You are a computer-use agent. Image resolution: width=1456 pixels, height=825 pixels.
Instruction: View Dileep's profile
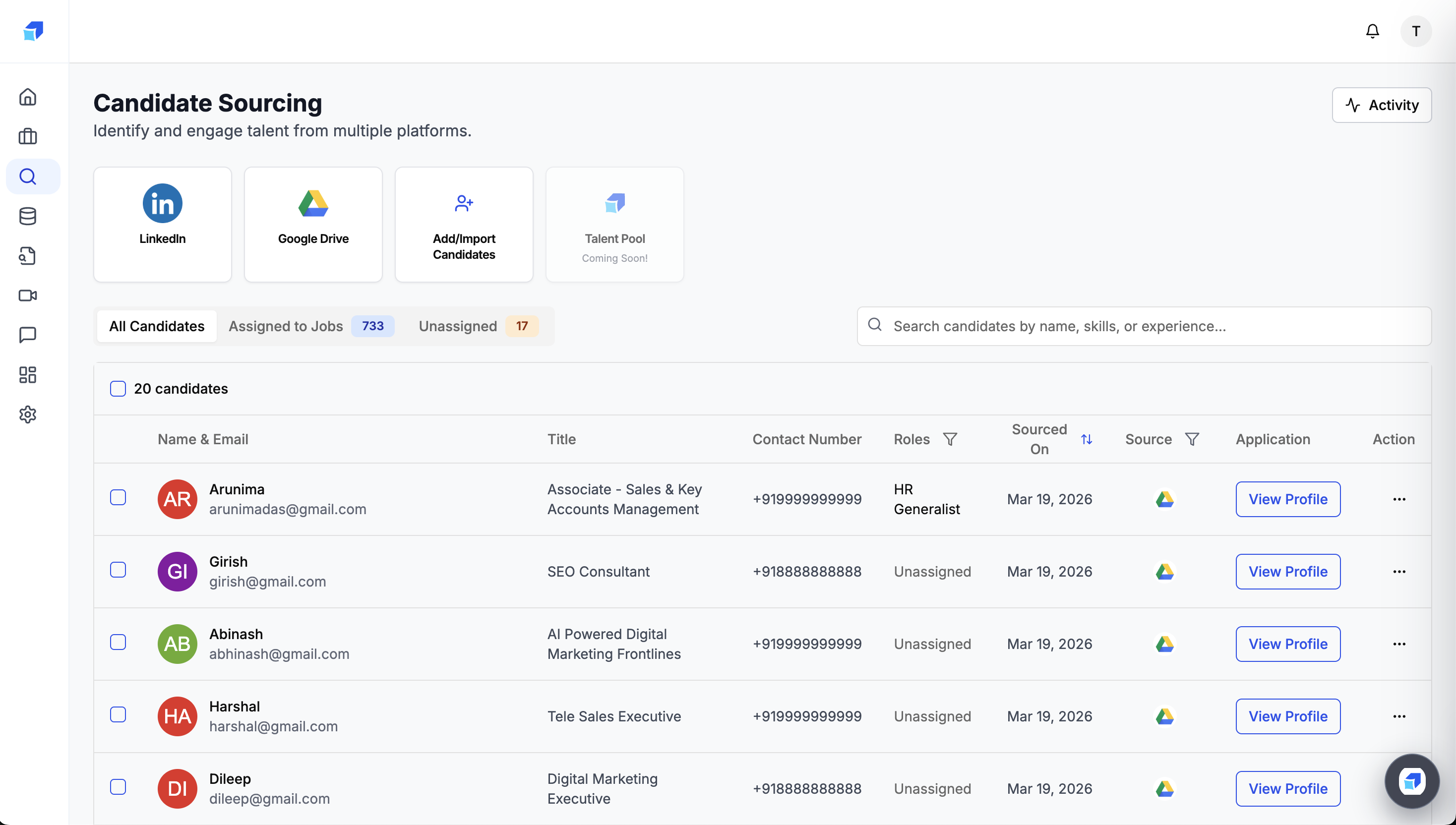click(1288, 788)
